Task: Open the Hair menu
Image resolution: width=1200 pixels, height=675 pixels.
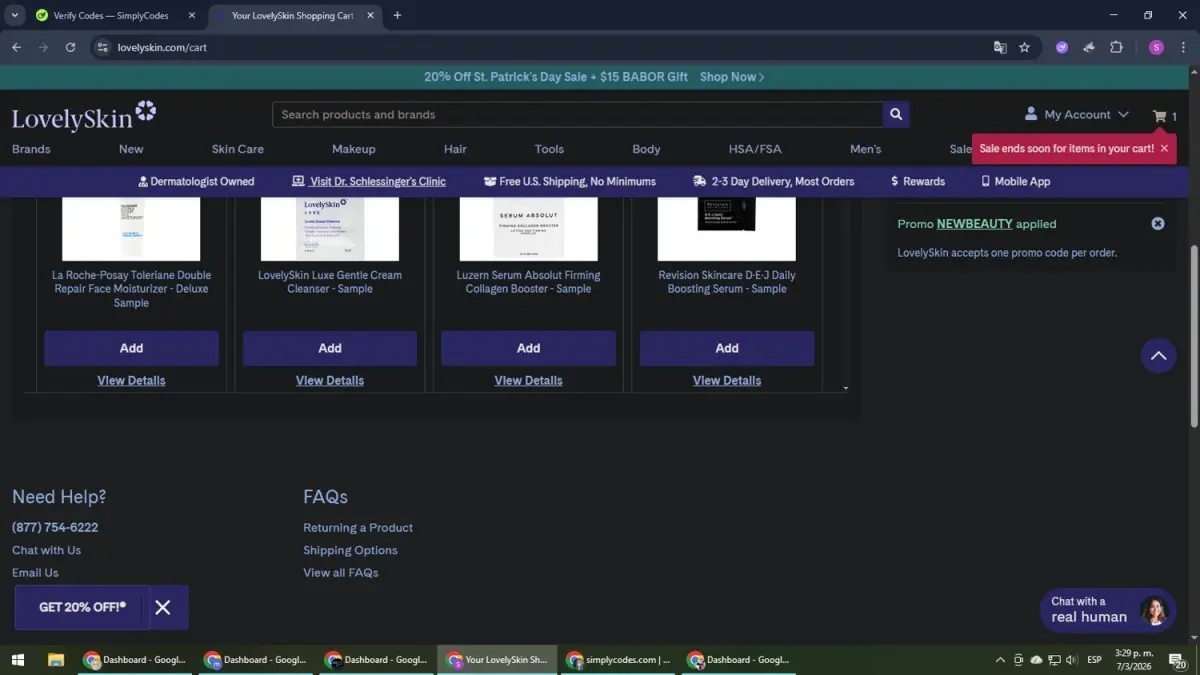Action: (x=455, y=149)
